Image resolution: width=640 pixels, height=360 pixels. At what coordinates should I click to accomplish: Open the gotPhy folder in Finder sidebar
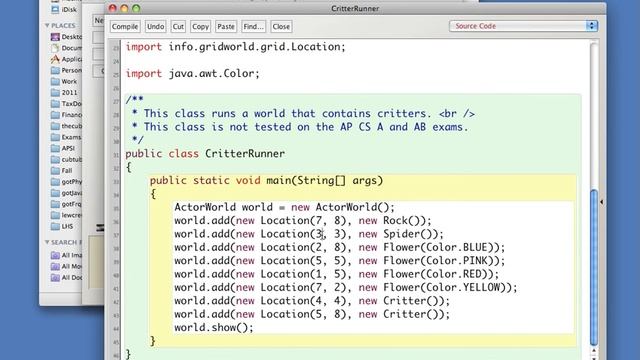click(x=66, y=182)
